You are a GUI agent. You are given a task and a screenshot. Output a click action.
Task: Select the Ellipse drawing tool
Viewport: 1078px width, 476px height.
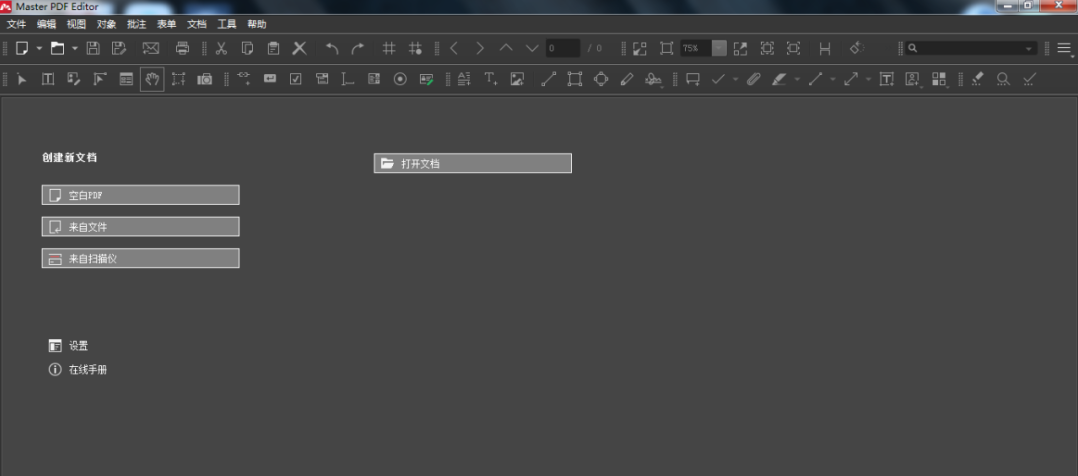click(601, 79)
